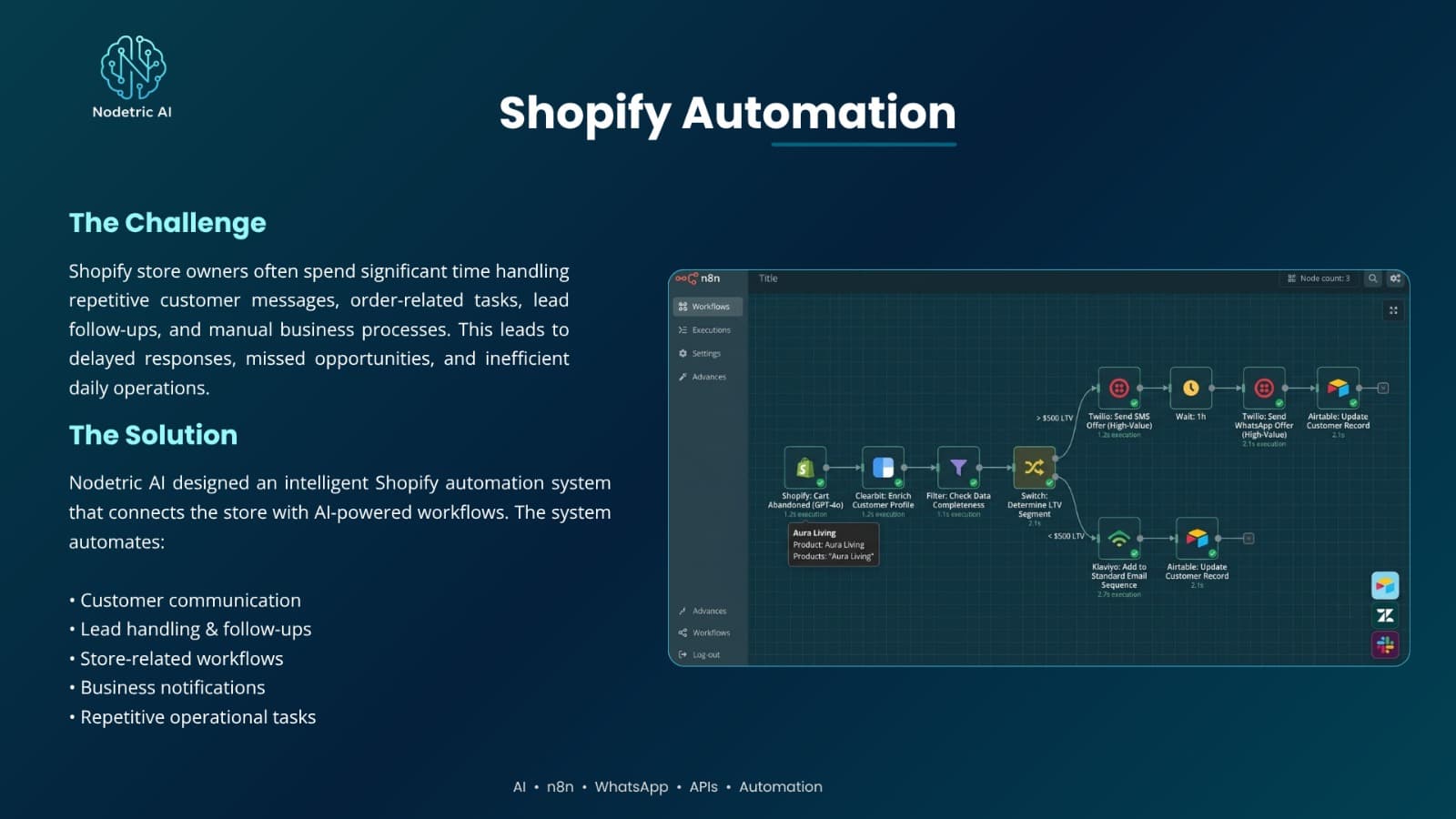Click Log-out in the n8n sidebar
Image resolution: width=1456 pixels, height=819 pixels.
click(x=700, y=654)
